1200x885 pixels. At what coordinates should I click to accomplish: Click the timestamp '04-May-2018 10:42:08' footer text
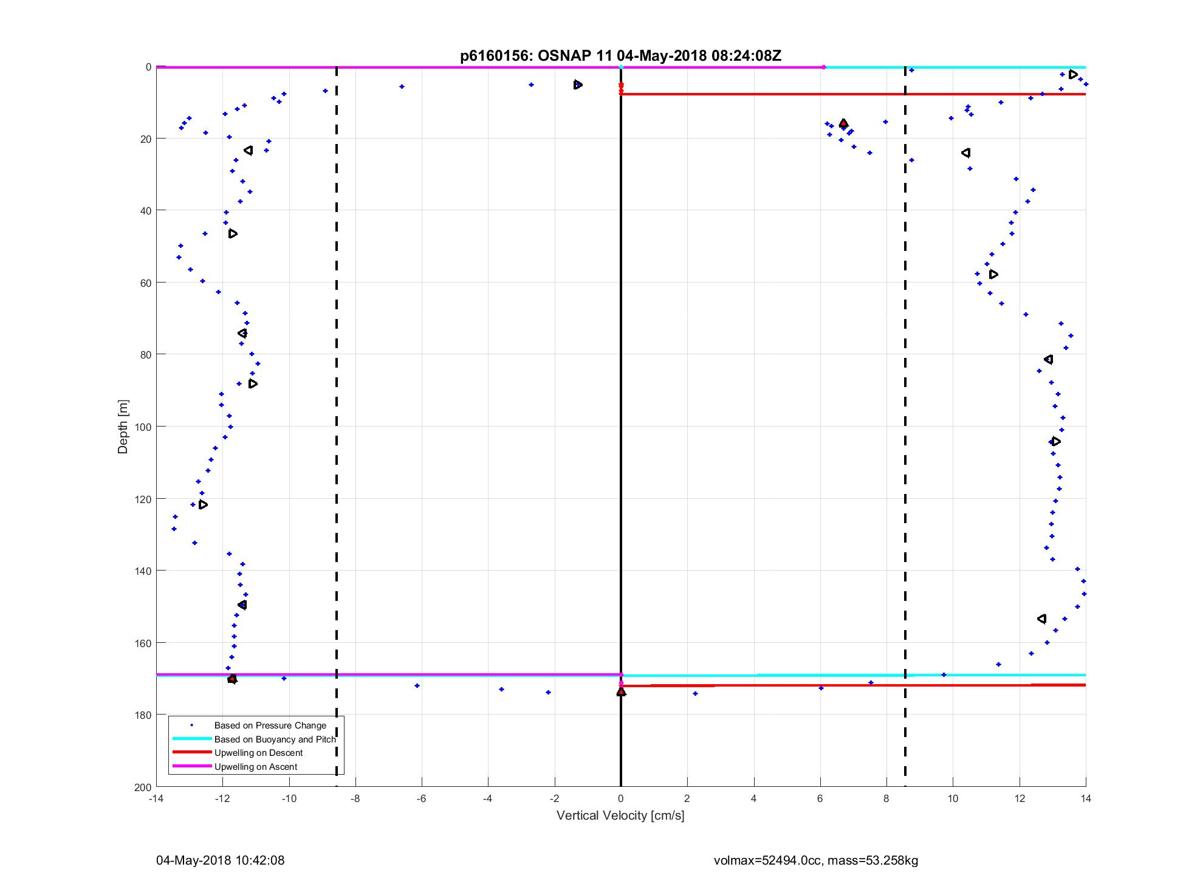(x=220, y=860)
